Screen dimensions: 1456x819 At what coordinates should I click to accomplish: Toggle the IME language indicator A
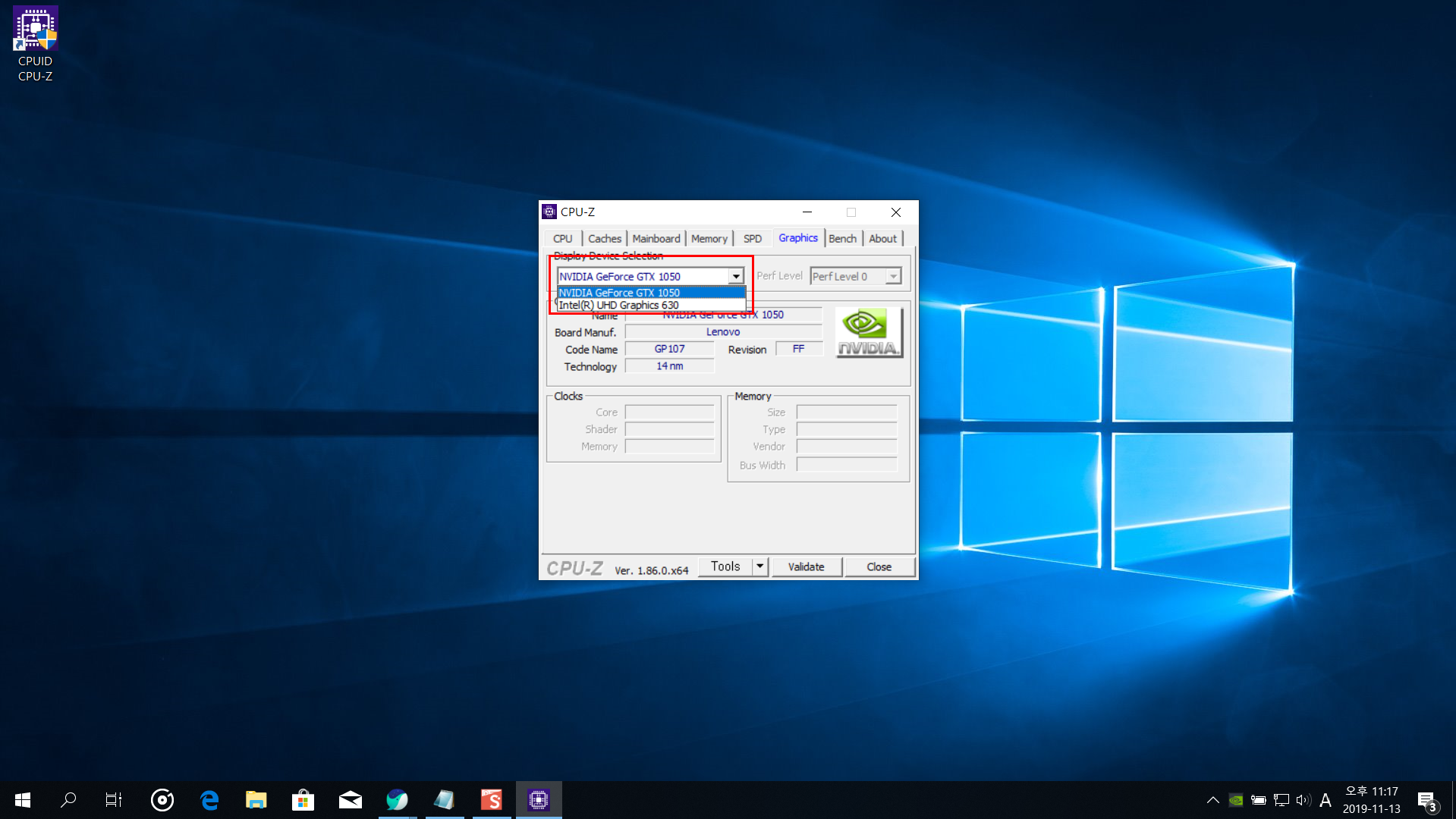pyautogui.click(x=1325, y=800)
